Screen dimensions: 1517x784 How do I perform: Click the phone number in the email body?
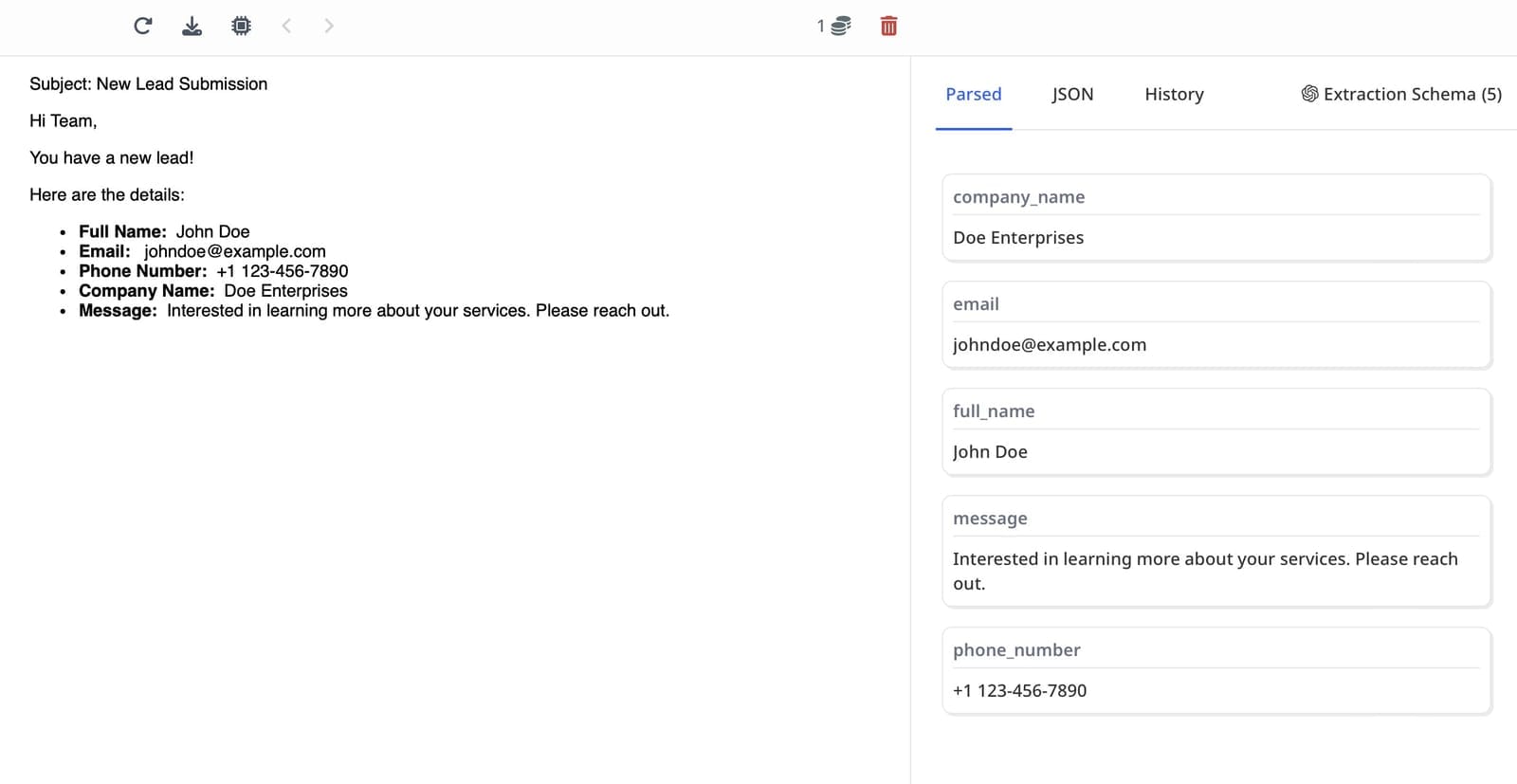[282, 271]
